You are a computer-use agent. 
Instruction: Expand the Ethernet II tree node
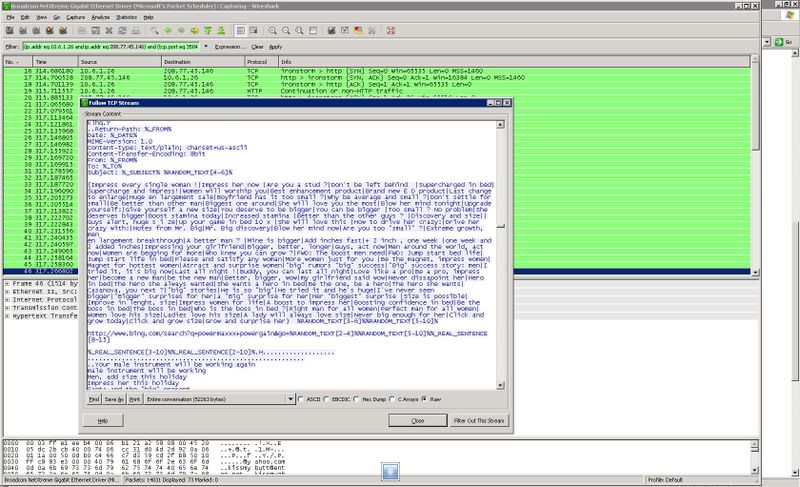[x=7, y=291]
